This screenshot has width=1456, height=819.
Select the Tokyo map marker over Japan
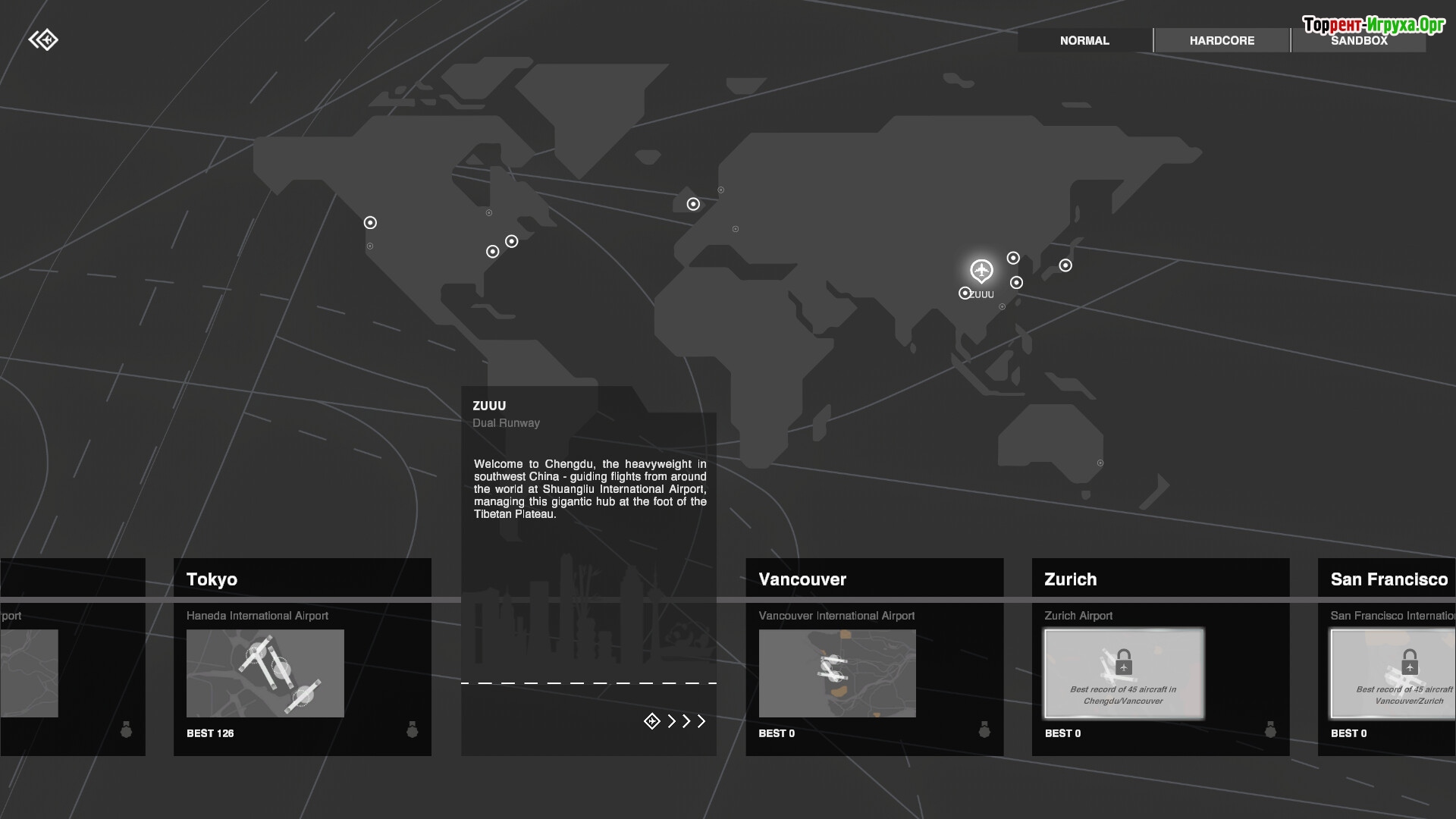(x=1065, y=265)
